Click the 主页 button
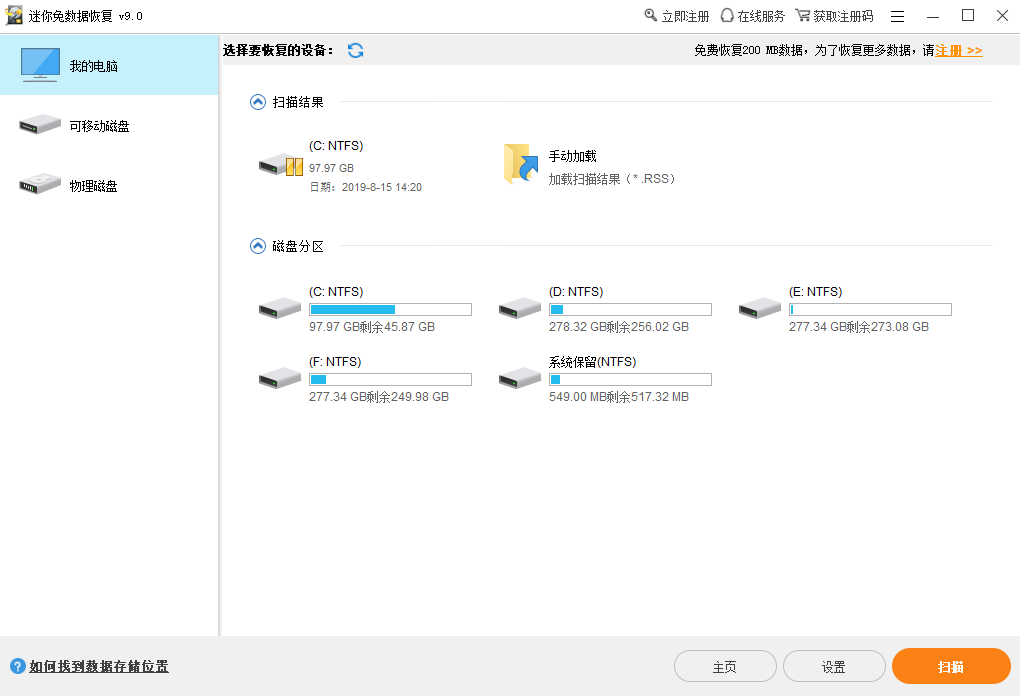Viewport: 1020px width, 696px height. tap(725, 666)
